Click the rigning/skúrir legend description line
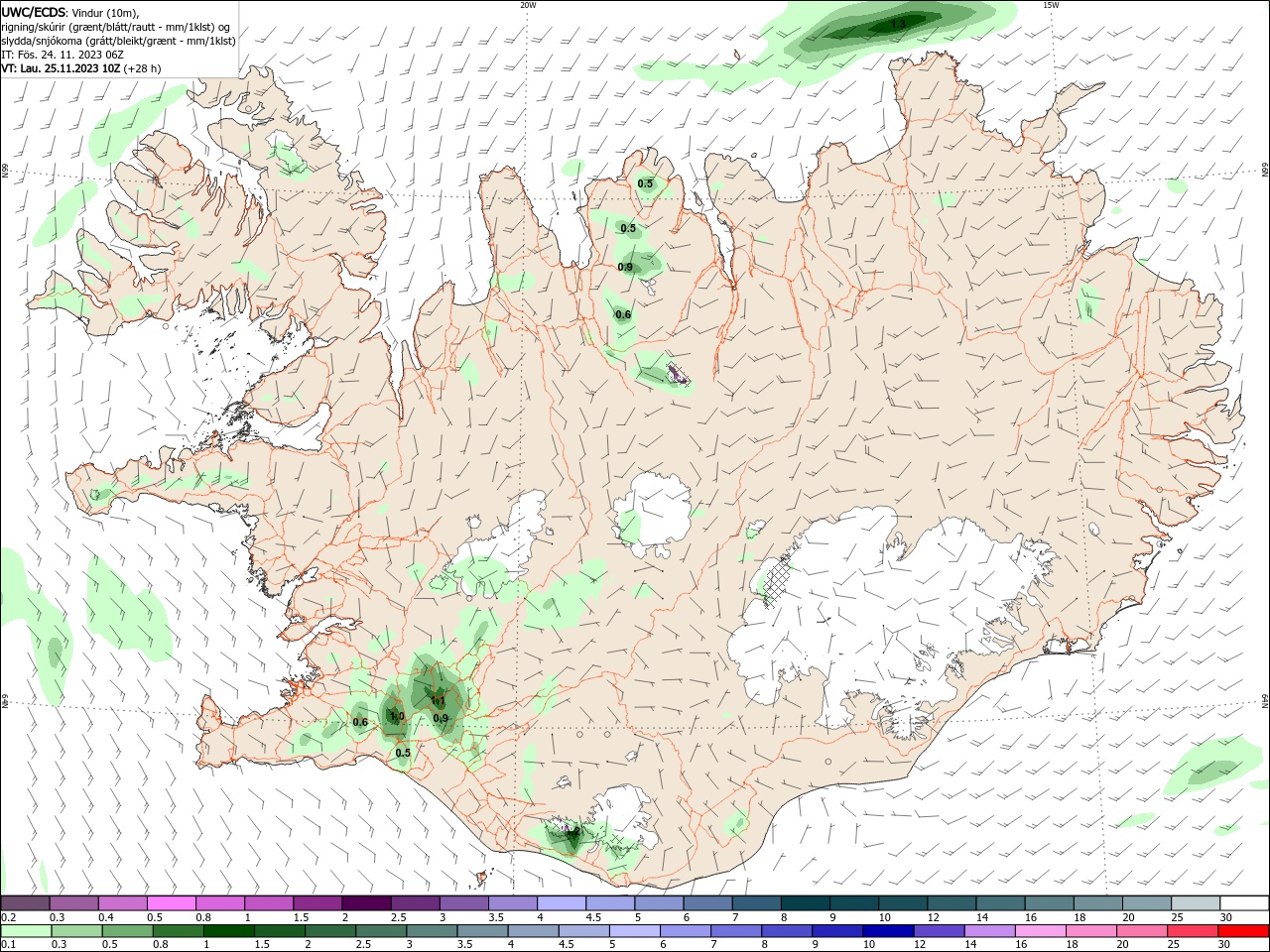The image size is (1270, 952). [x=116, y=27]
